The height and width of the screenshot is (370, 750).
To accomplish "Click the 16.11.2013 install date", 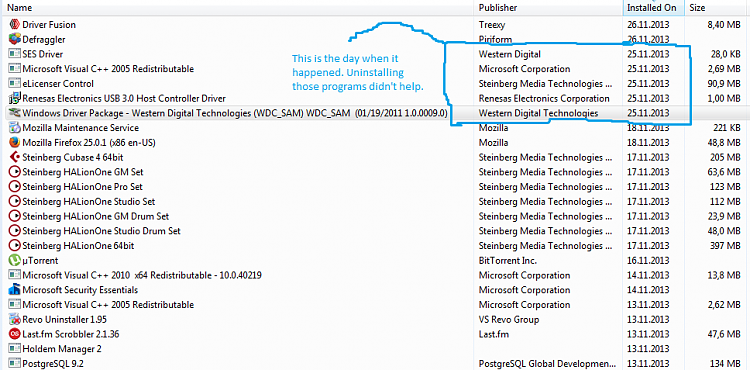I will (x=648, y=261).
